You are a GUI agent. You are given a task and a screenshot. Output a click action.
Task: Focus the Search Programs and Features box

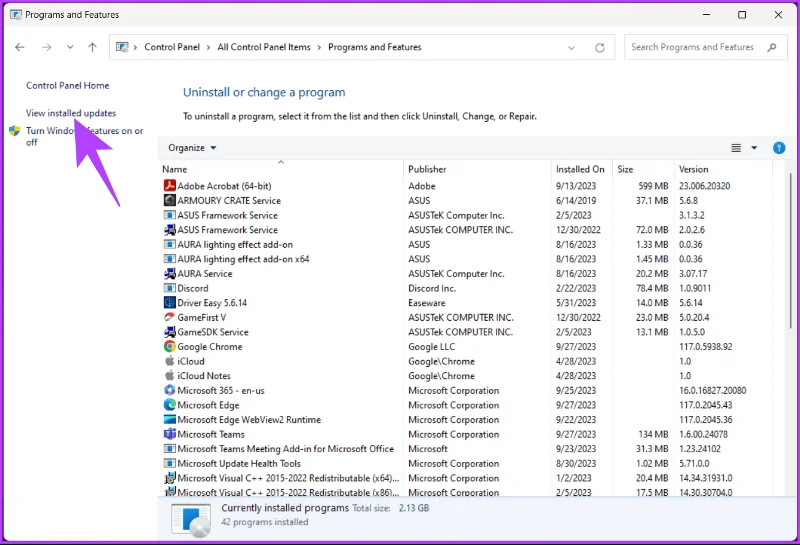click(x=706, y=47)
